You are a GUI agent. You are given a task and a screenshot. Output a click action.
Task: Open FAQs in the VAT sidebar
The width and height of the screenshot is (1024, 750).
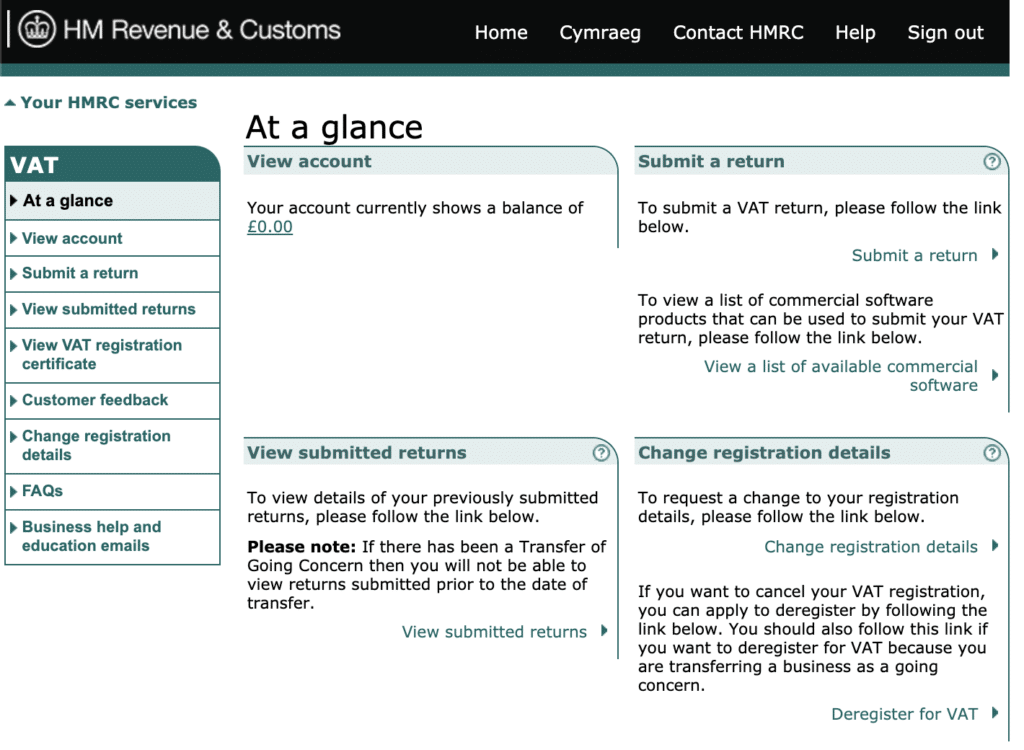pos(42,491)
